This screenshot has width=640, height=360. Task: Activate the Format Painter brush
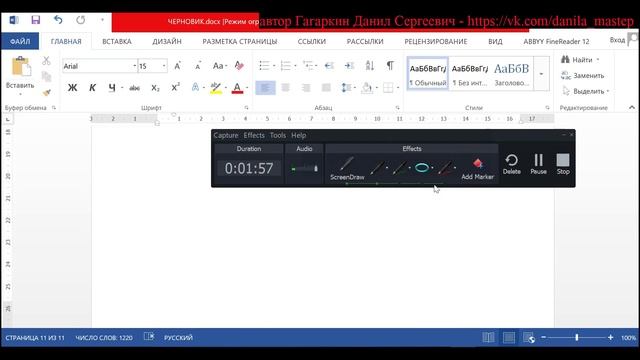coord(47,92)
